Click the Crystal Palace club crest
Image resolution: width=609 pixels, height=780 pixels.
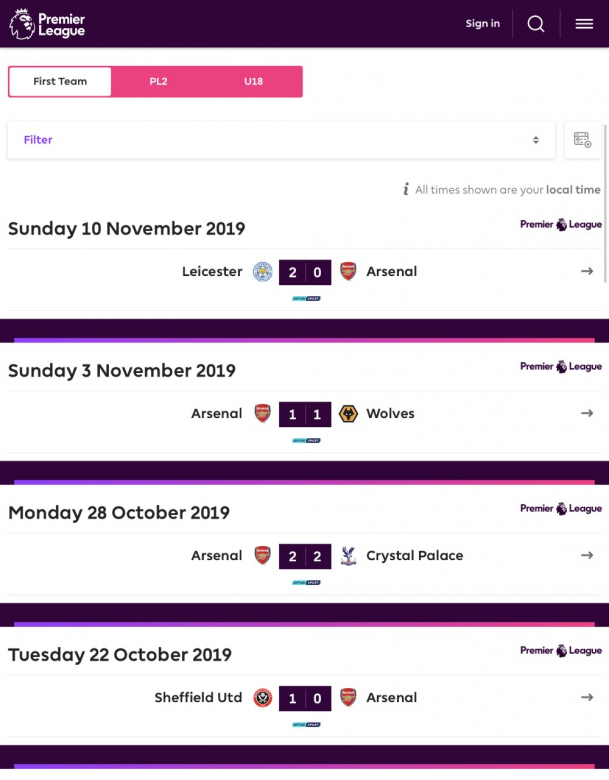tap(348, 556)
